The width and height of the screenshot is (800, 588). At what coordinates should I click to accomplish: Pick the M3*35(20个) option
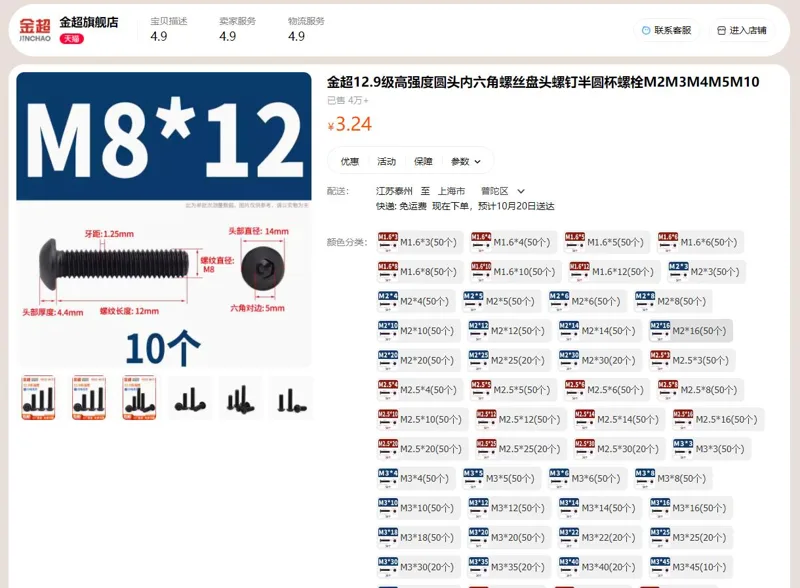(x=507, y=568)
